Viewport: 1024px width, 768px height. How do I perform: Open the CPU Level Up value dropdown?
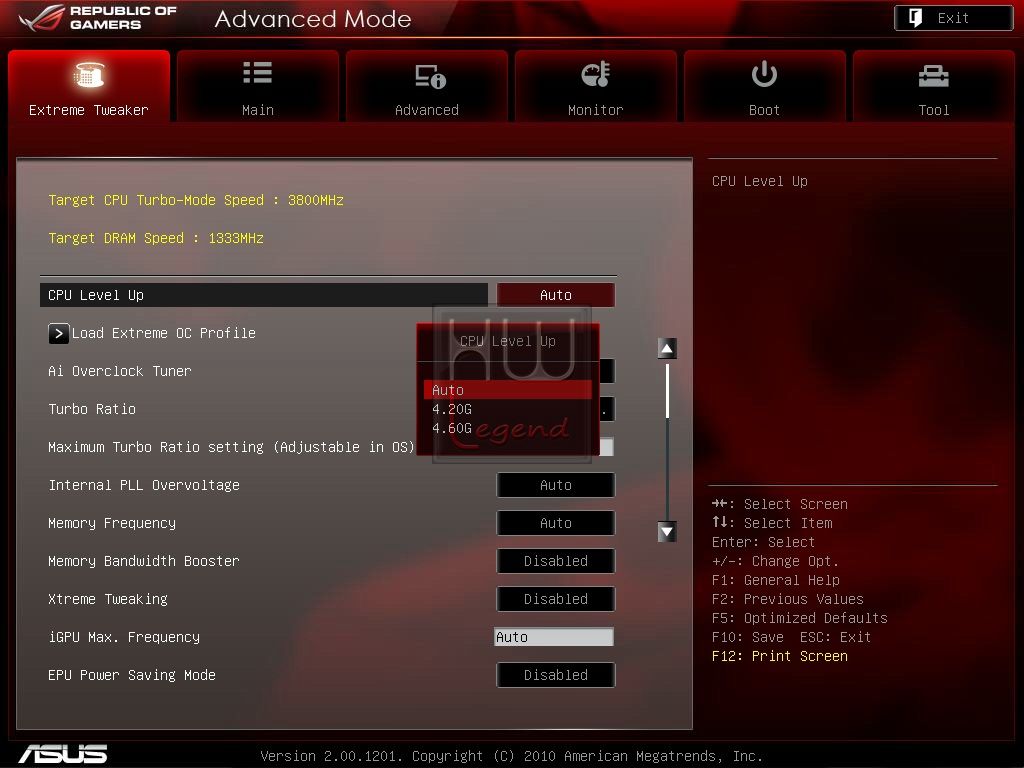click(x=556, y=295)
